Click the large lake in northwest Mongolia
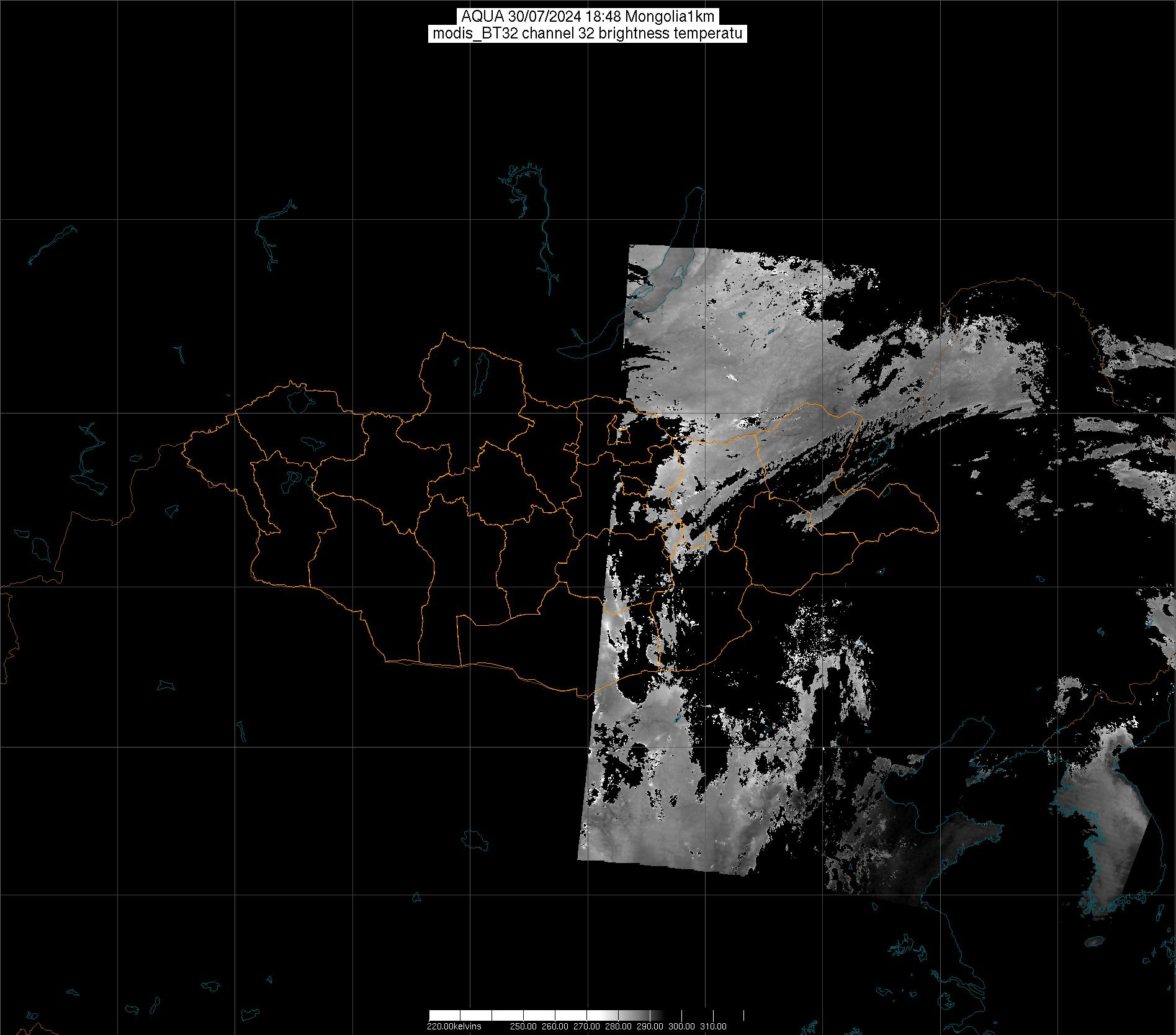The width and height of the screenshot is (1176, 1035). click(x=299, y=399)
